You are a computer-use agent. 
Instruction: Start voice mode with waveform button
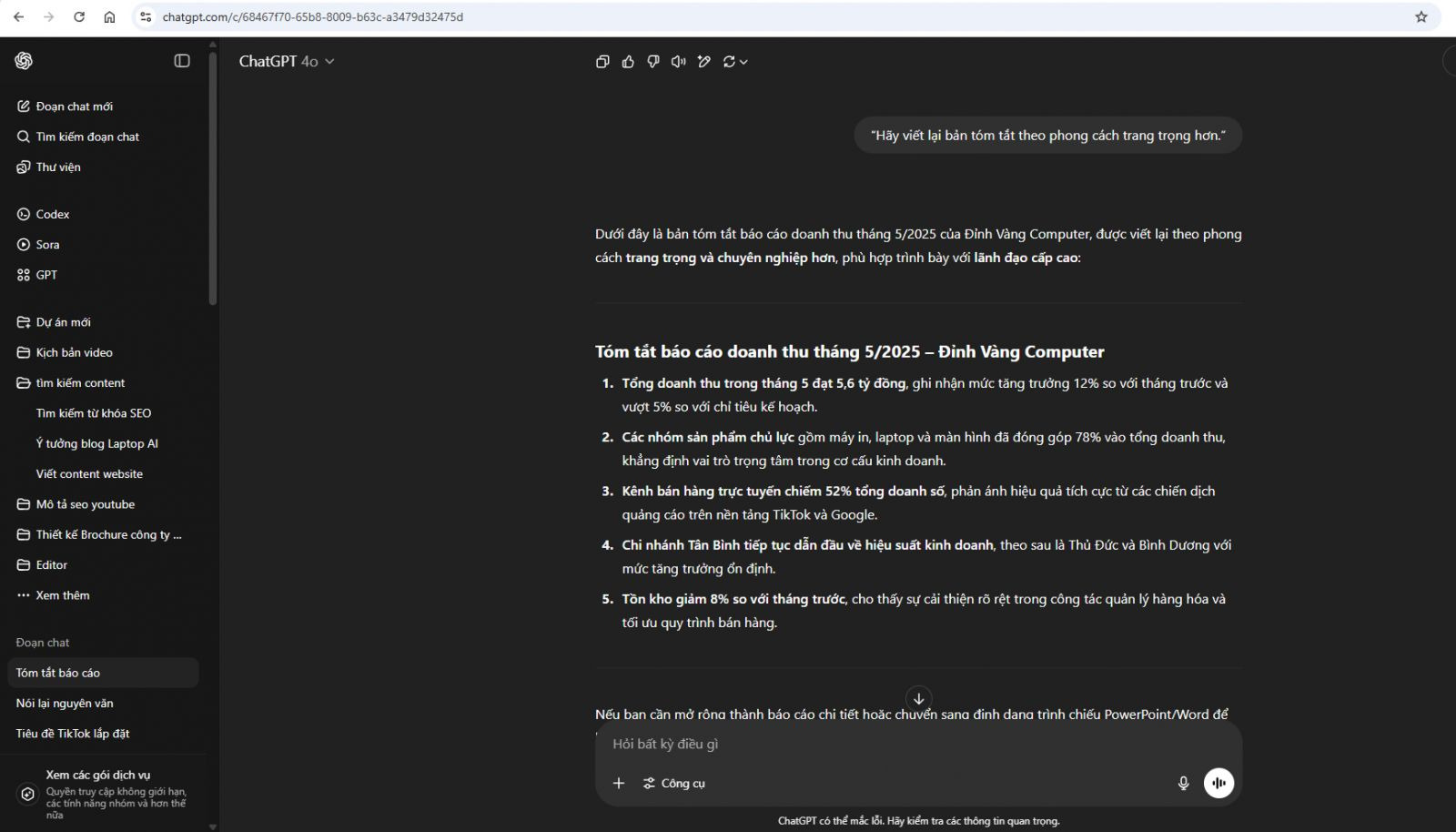[1218, 783]
